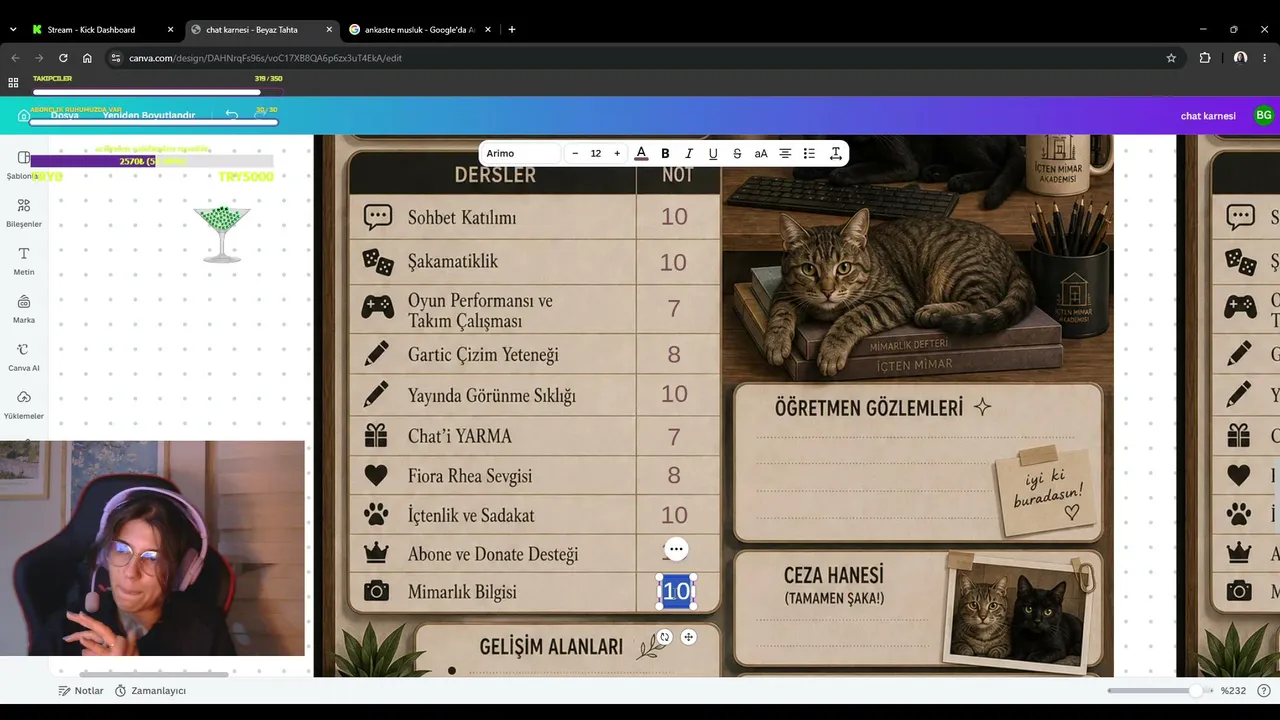This screenshot has width=1280, height=720.
Task: Open the more options button above the selected text
Action: click(676, 548)
